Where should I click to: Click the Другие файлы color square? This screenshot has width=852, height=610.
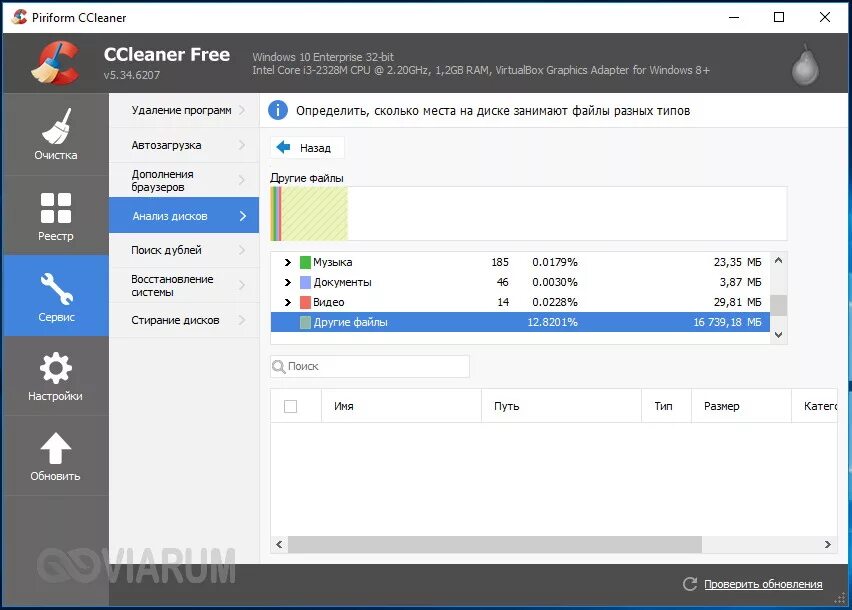(305, 322)
